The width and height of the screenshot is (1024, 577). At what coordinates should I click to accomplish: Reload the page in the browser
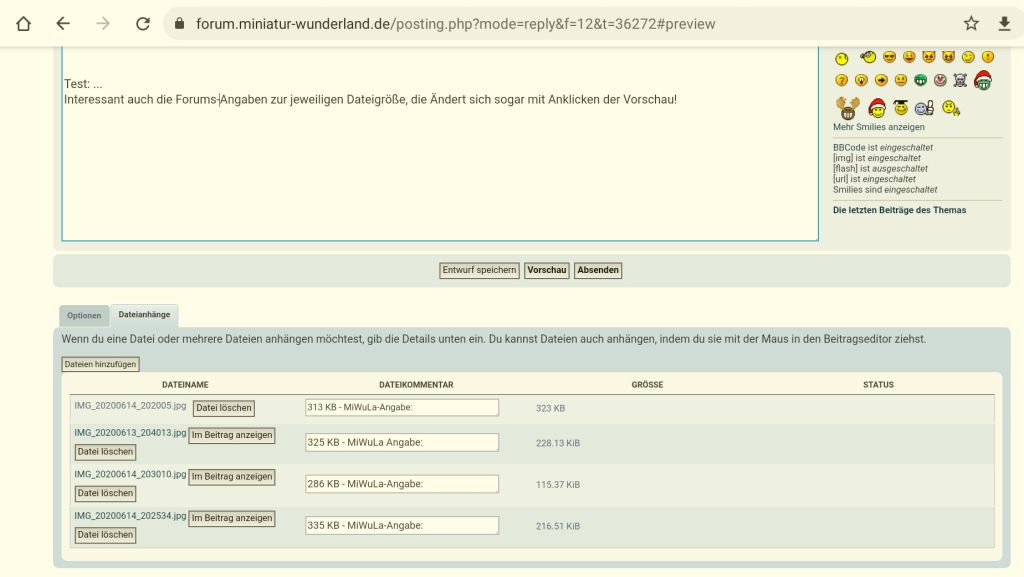tap(143, 23)
